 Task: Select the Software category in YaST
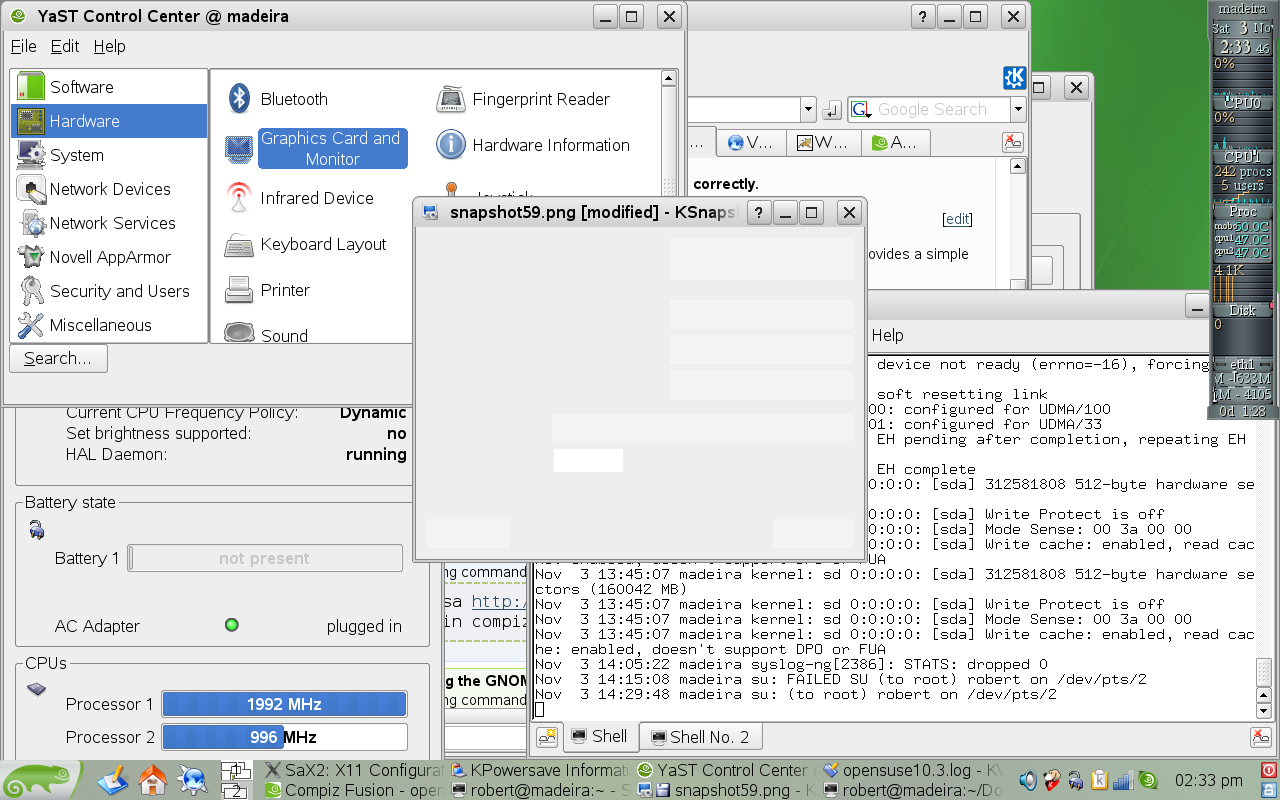pyautogui.click(x=109, y=87)
